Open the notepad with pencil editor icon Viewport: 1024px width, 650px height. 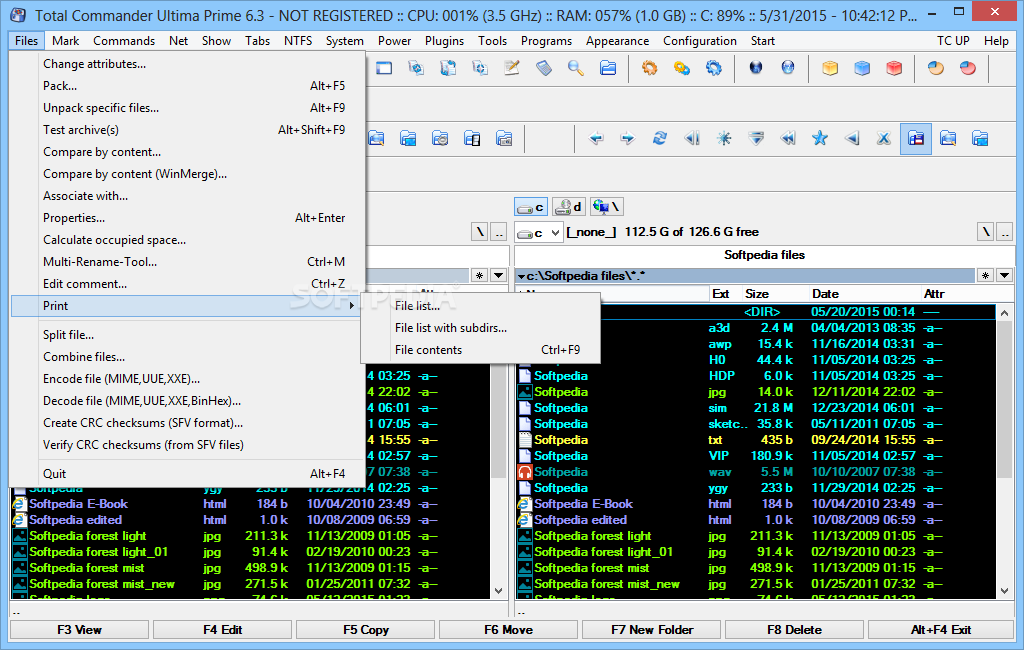[512, 68]
